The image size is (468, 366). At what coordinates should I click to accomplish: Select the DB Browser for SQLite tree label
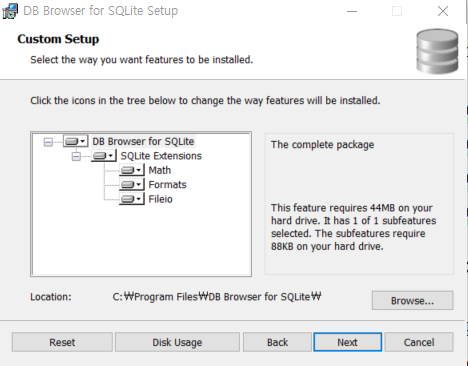pos(143,141)
